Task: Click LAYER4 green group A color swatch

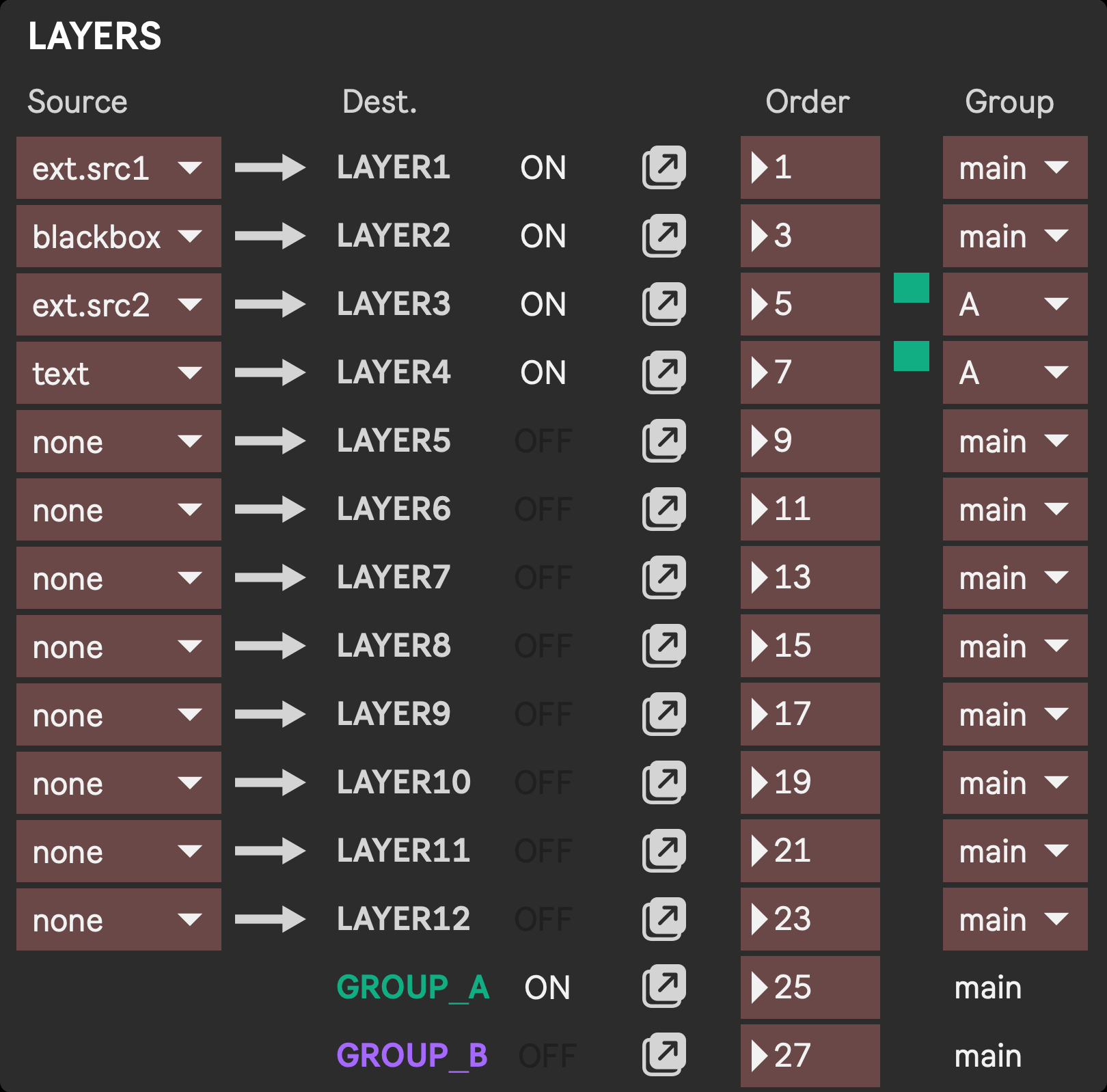Action: pos(912,356)
